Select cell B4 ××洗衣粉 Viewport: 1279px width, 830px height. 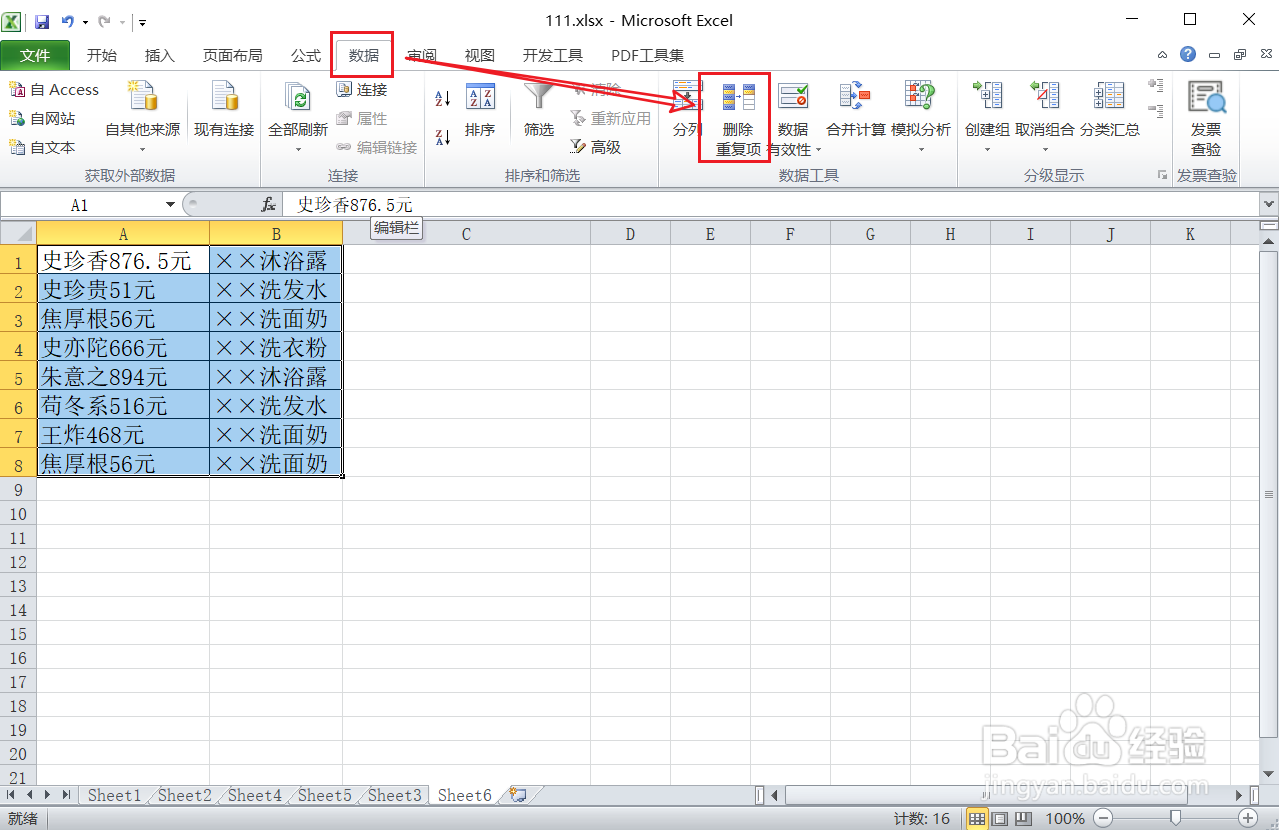276,348
